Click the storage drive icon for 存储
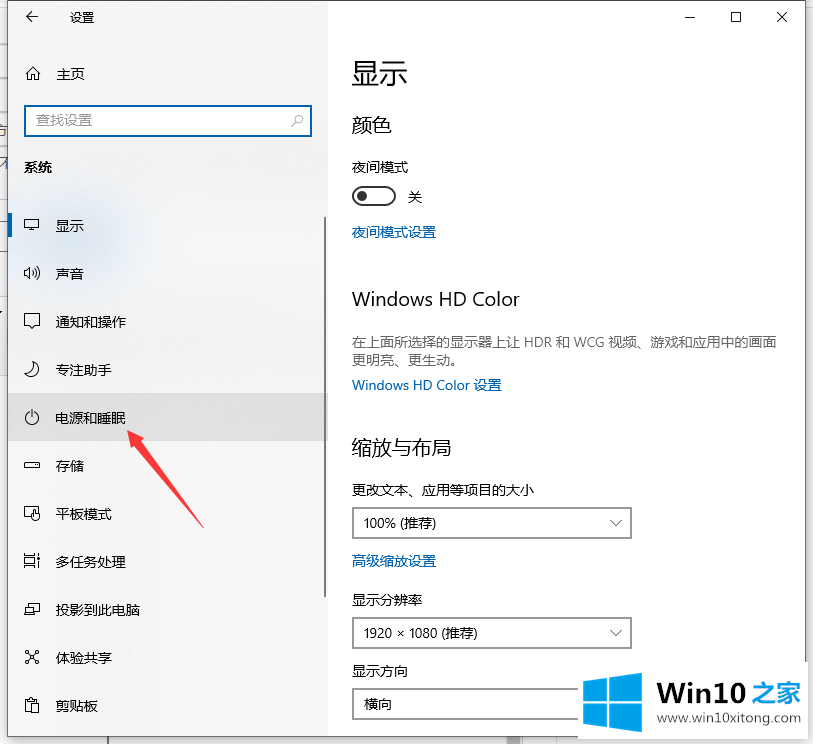Viewport: 813px width, 744px height. tap(32, 465)
